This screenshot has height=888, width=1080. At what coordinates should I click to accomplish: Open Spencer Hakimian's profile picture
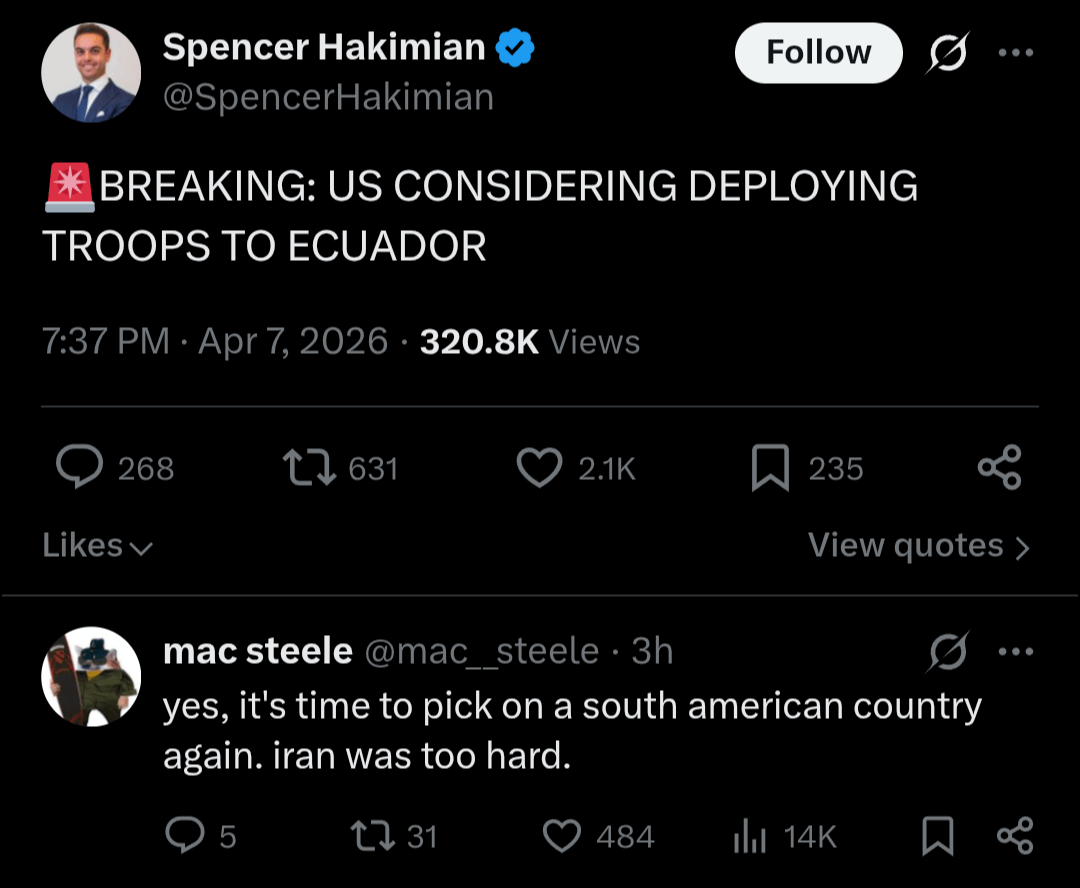click(x=91, y=72)
